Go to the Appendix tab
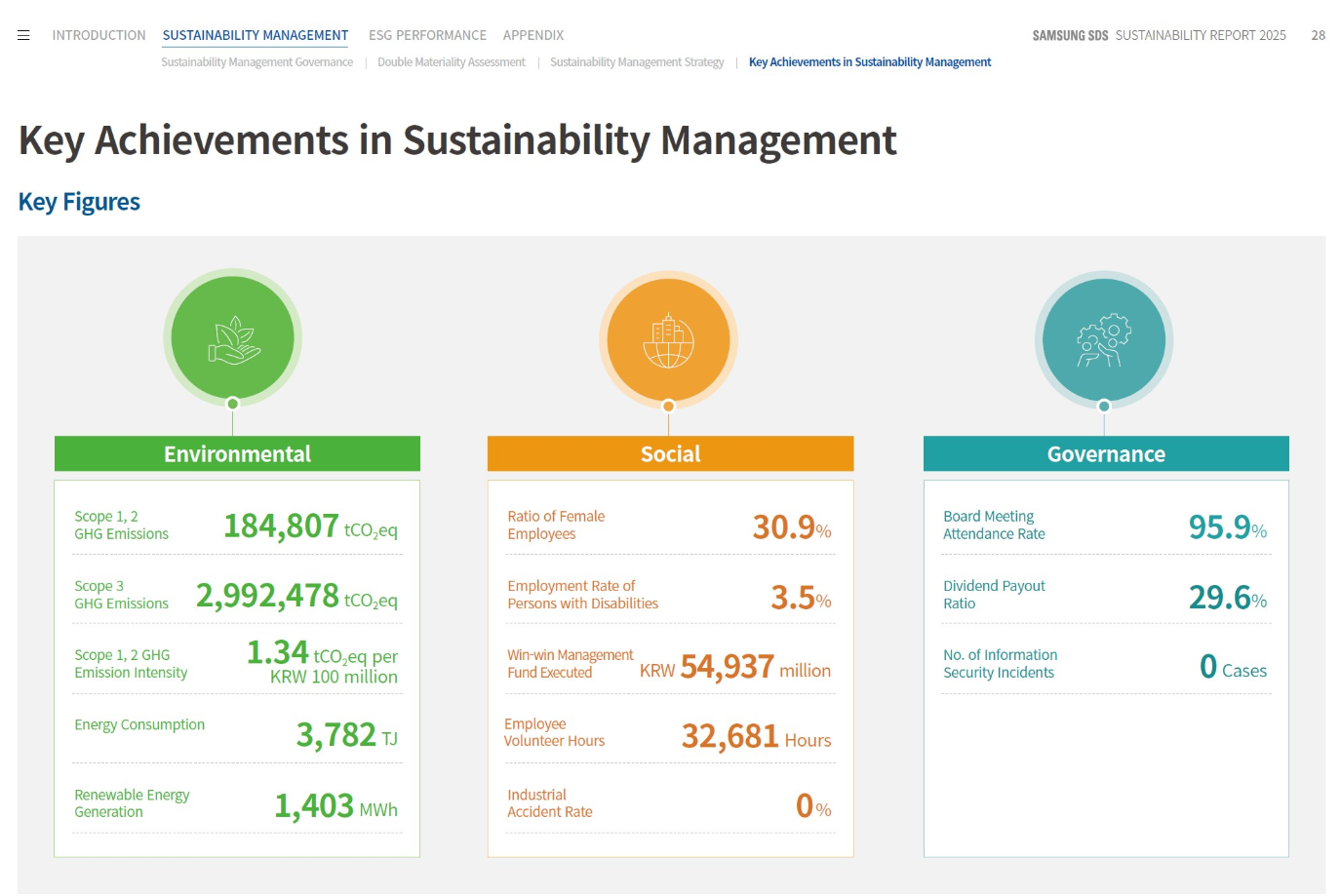The height and width of the screenshot is (896, 1341). (533, 35)
